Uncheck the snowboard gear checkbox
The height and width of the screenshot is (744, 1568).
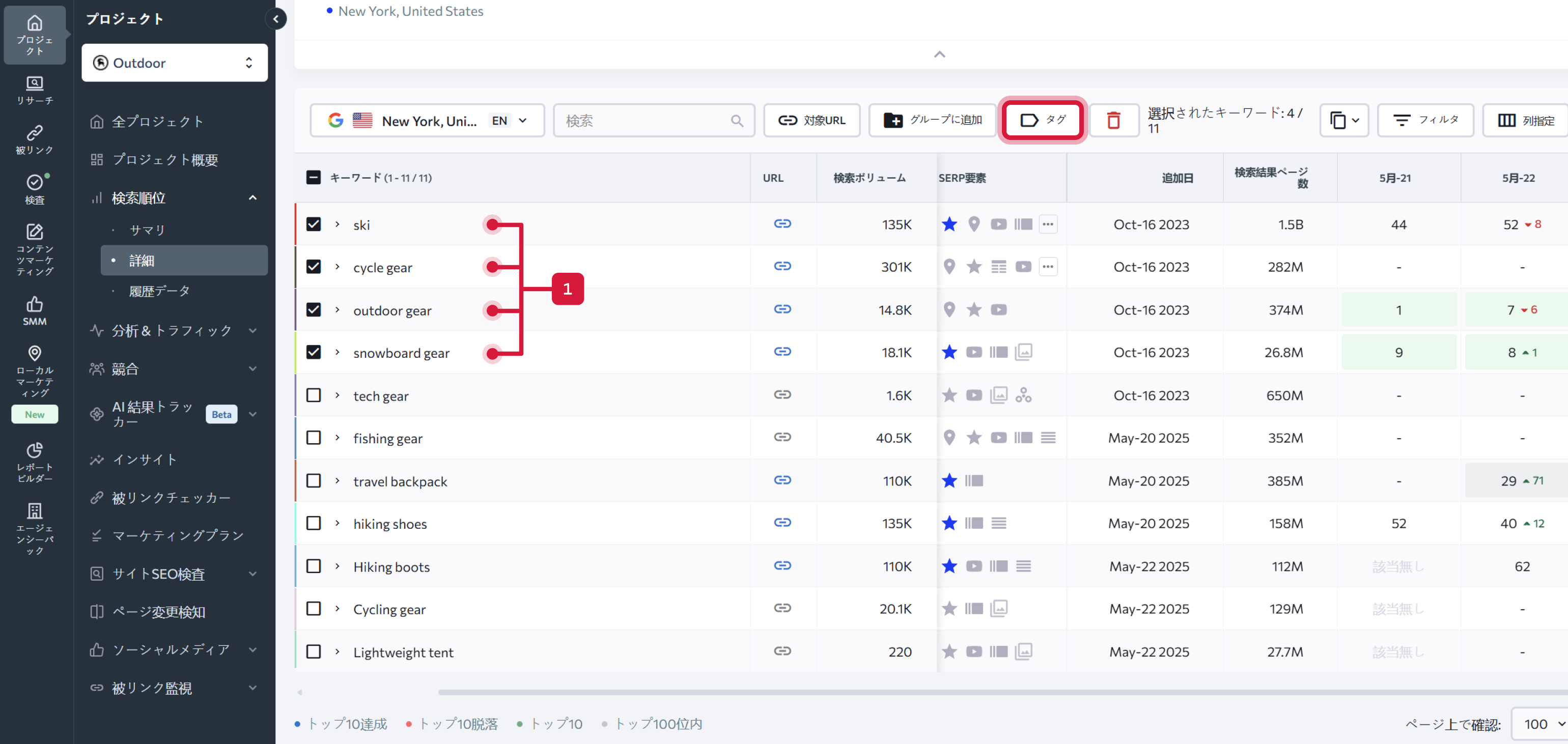pyautogui.click(x=314, y=352)
